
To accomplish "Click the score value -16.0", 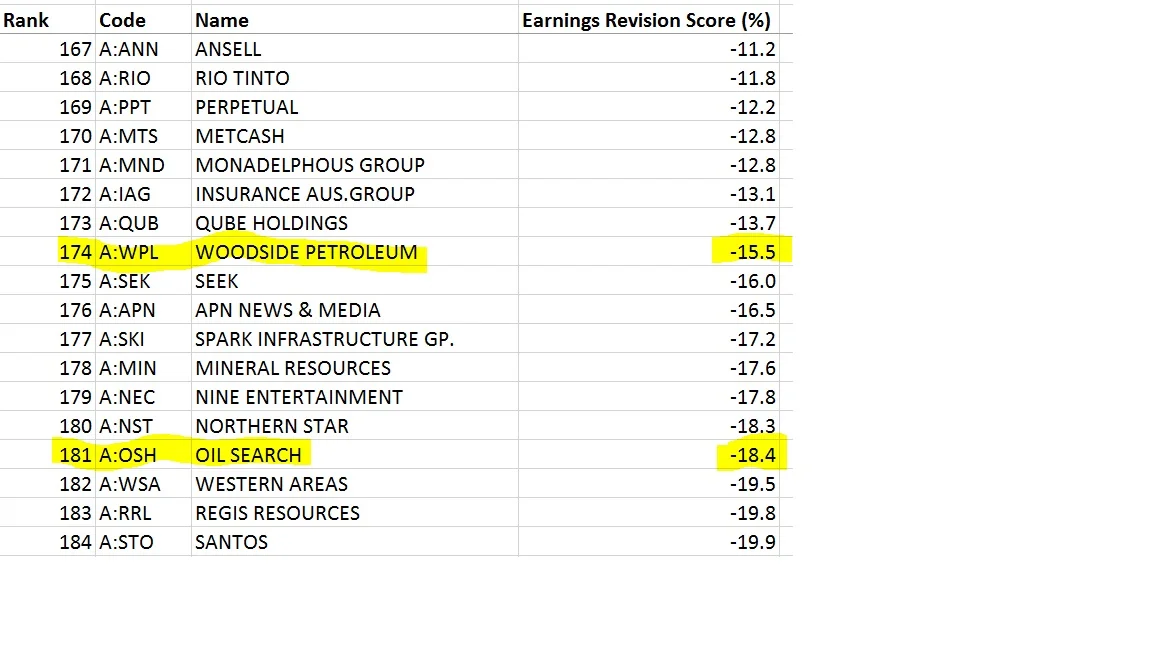I will pyautogui.click(x=752, y=281).
